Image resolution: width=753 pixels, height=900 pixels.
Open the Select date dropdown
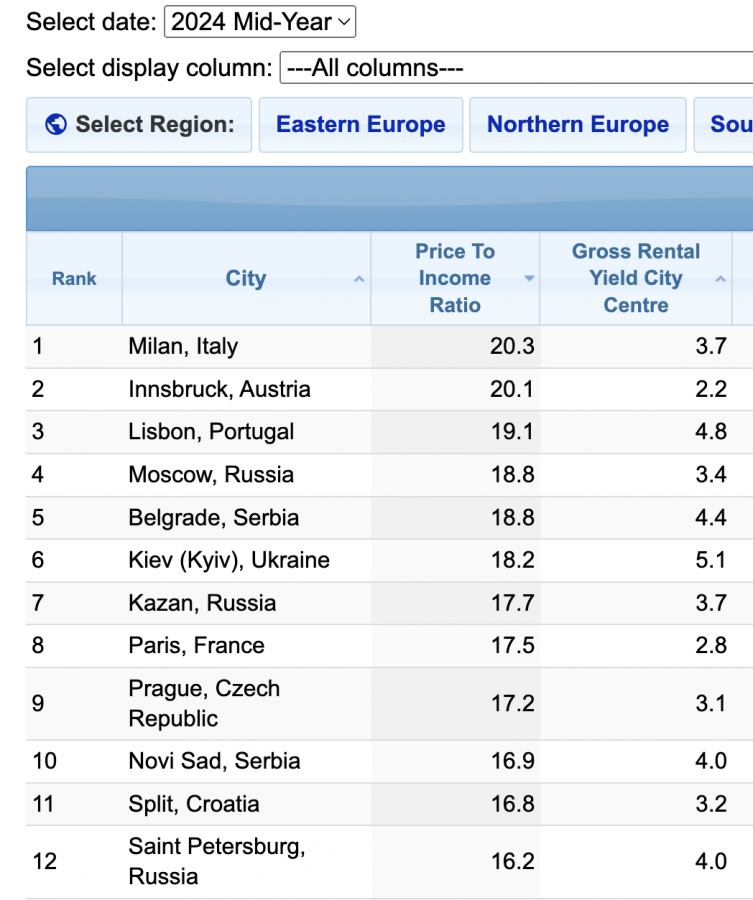click(x=259, y=22)
